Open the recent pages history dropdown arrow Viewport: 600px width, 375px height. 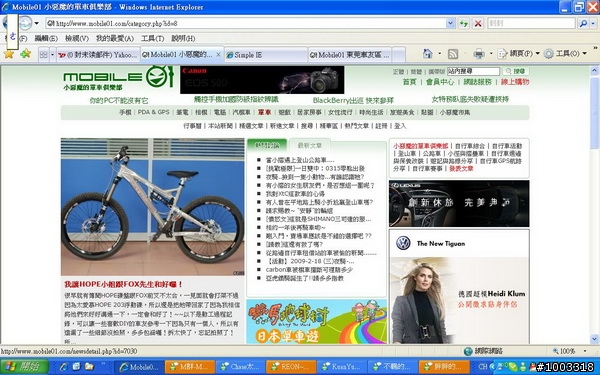[36, 23]
